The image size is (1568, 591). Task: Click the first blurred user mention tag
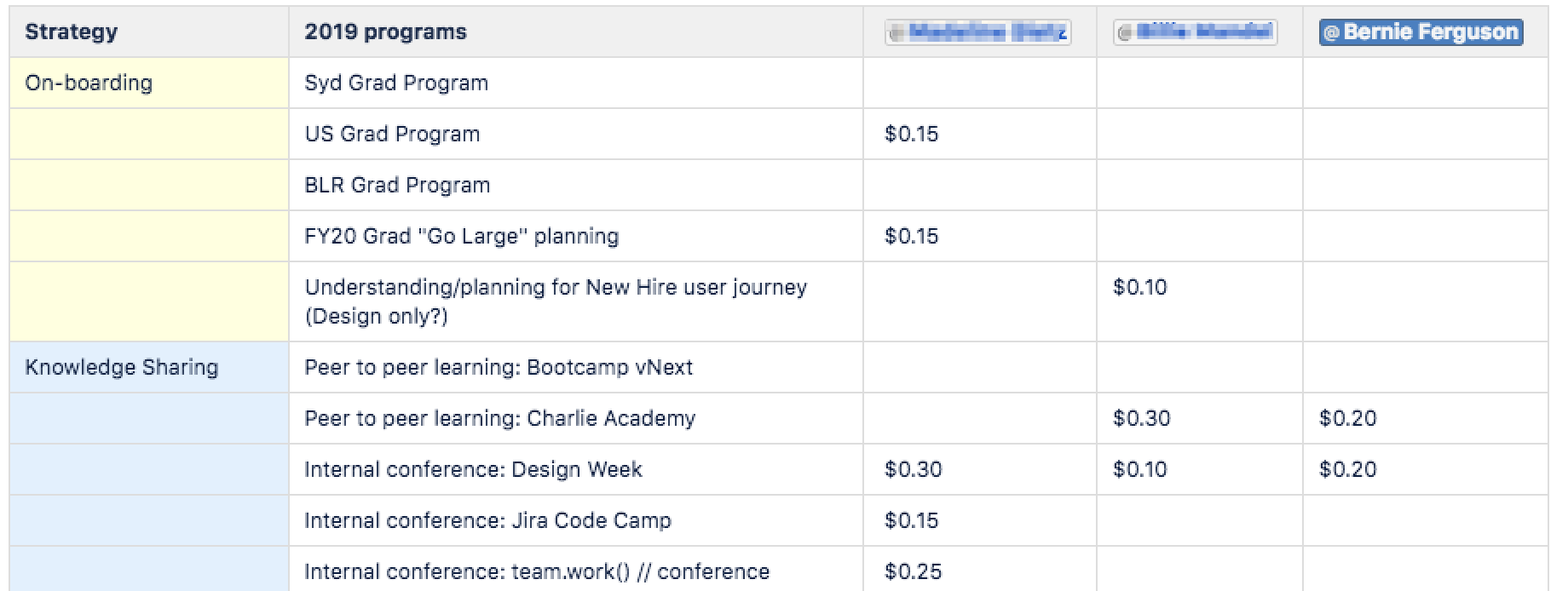click(978, 32)
